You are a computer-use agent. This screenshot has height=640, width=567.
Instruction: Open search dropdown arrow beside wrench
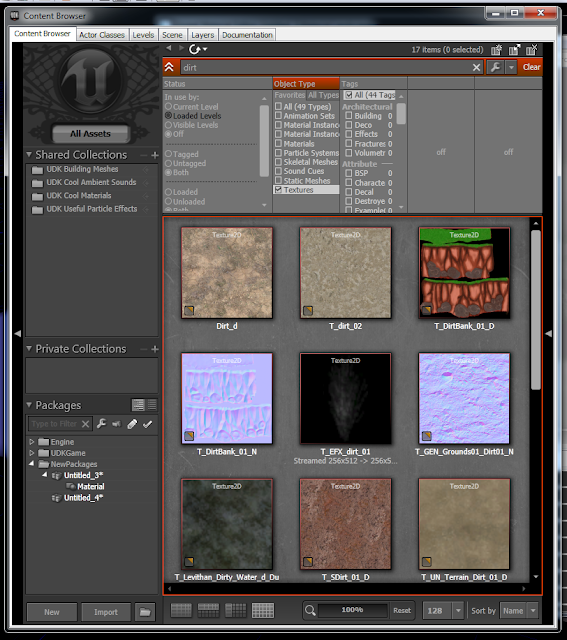[511, 67]
